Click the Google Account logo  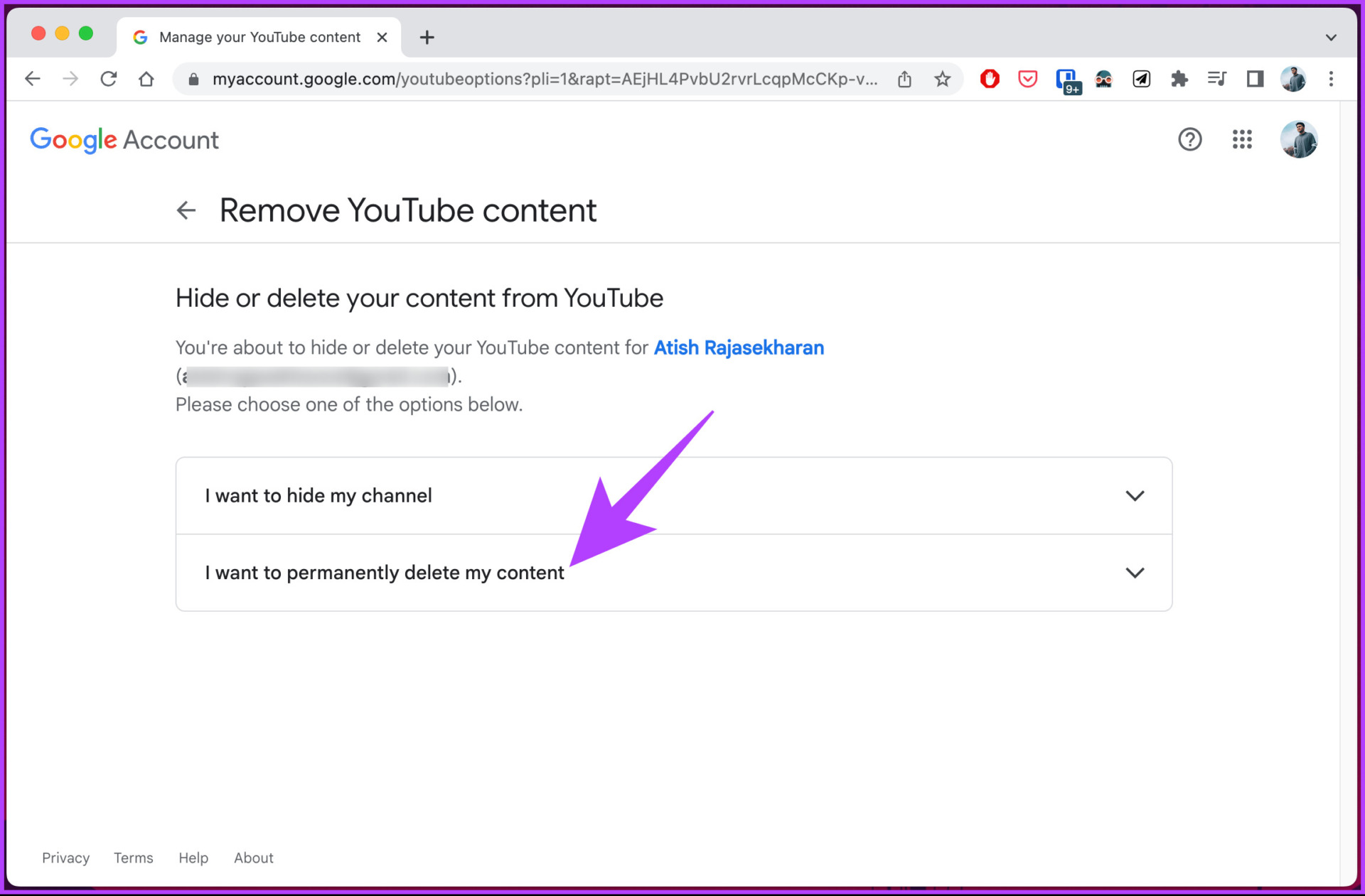[124, 140]
